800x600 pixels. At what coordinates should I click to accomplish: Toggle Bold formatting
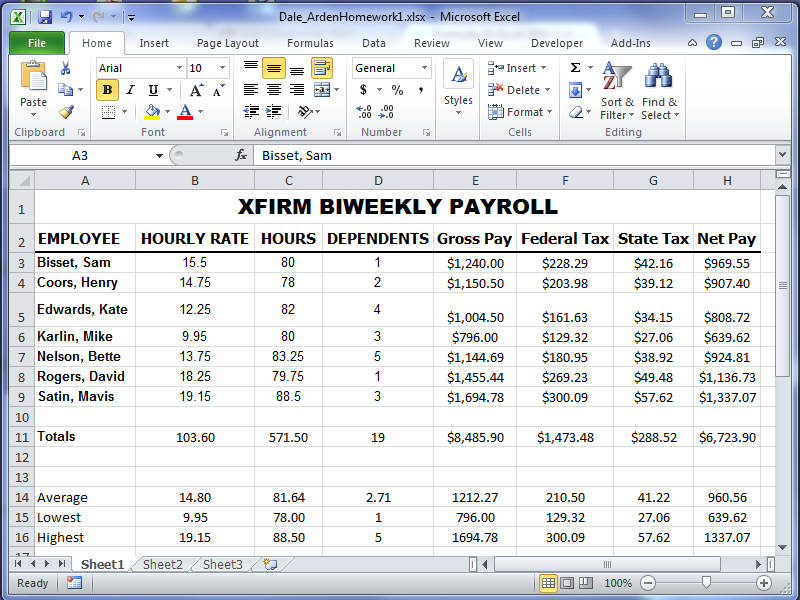(x=108, y=90)
